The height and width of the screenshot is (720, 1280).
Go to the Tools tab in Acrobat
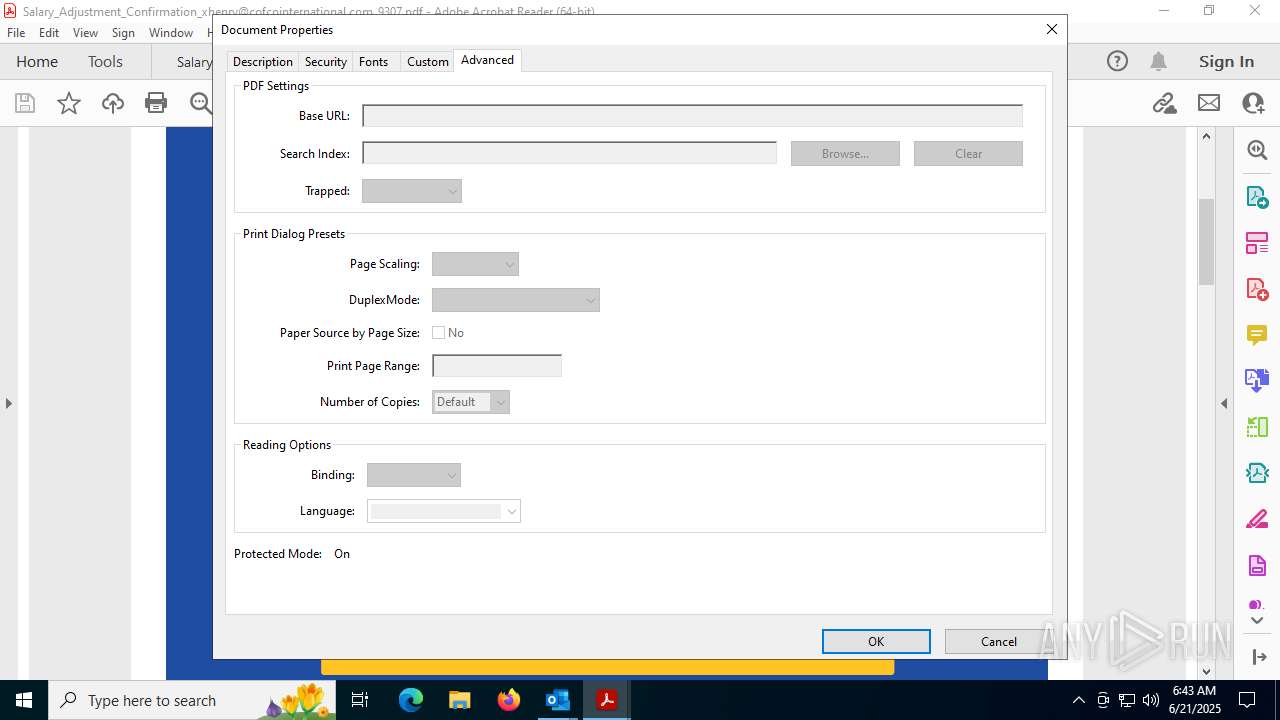(x=105, y=61)
